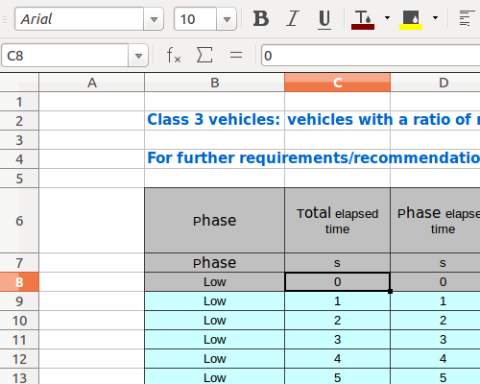The image size is (480, 384).
Task: Select 'Low' cell in row 12
Action: pyautogui.click(x=215, y=359)
